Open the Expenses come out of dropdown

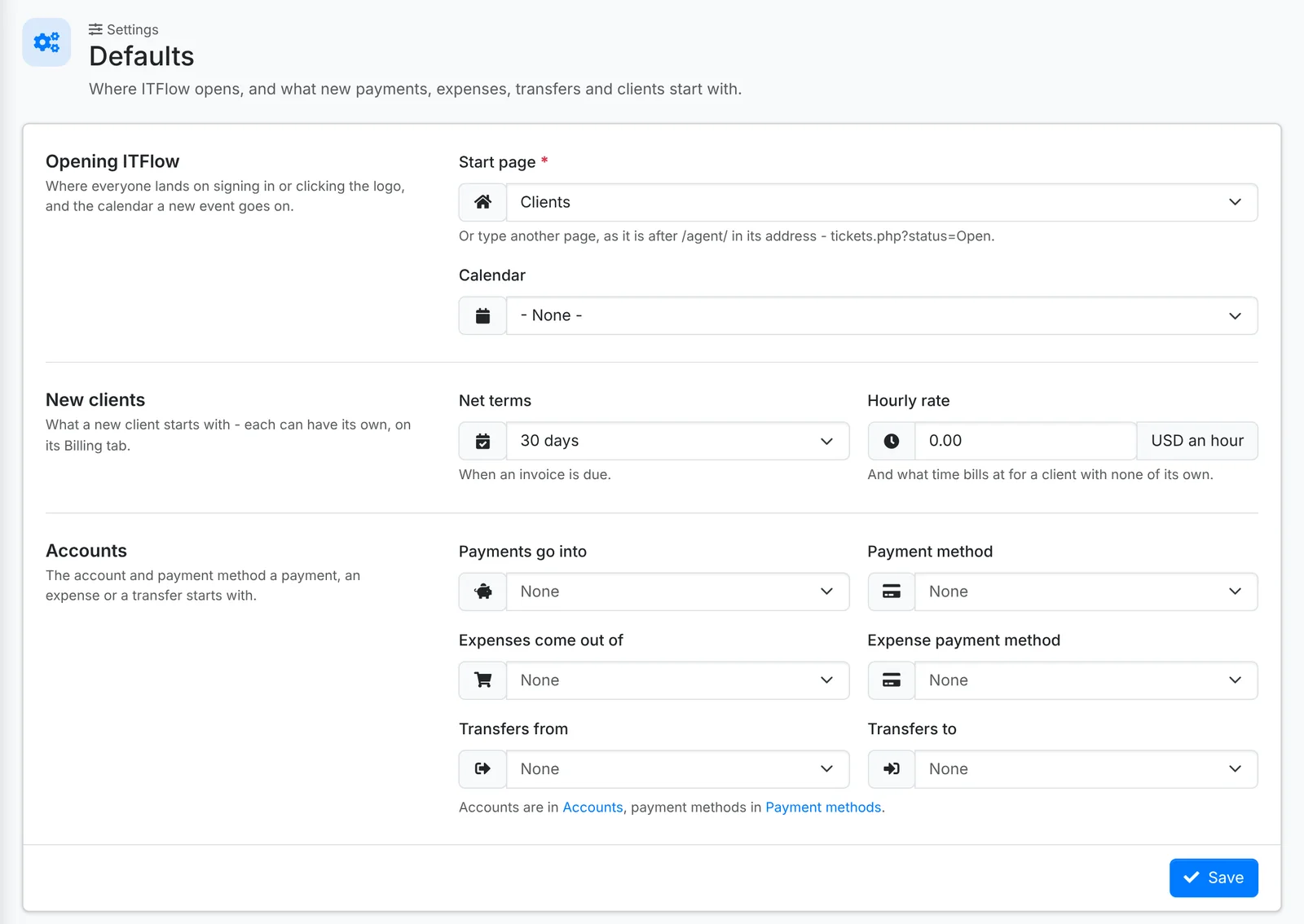[677, 680]
